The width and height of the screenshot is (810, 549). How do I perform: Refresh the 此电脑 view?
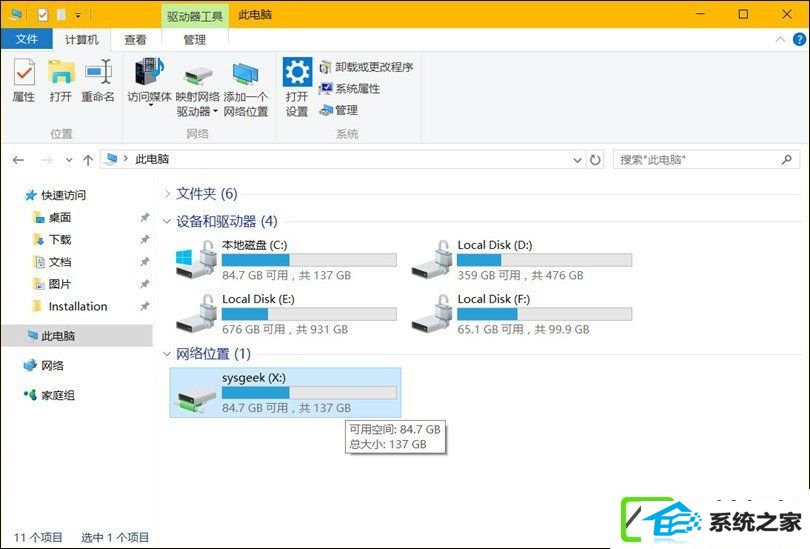tap(595, 160)
